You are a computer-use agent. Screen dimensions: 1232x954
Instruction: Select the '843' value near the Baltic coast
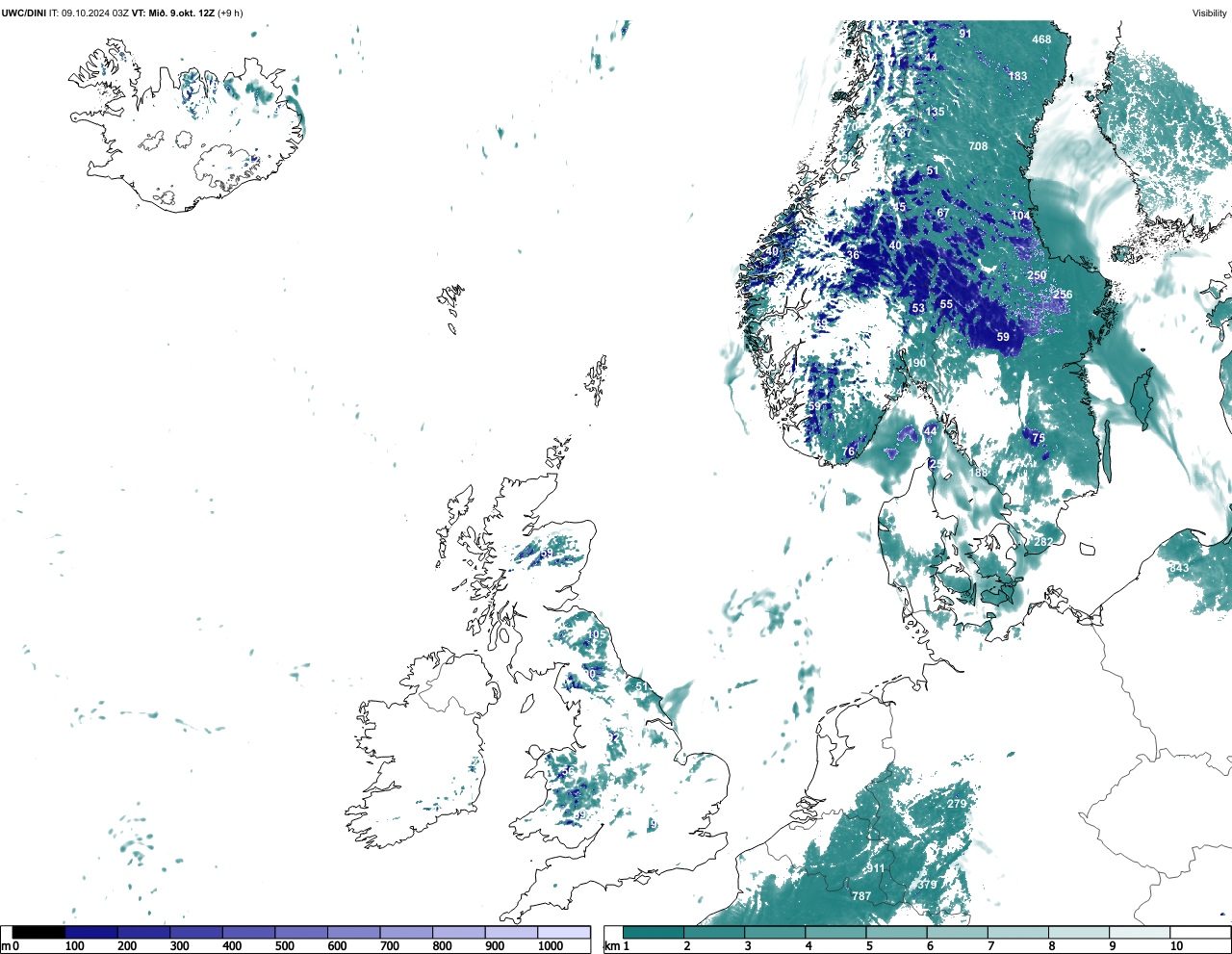1179,568
